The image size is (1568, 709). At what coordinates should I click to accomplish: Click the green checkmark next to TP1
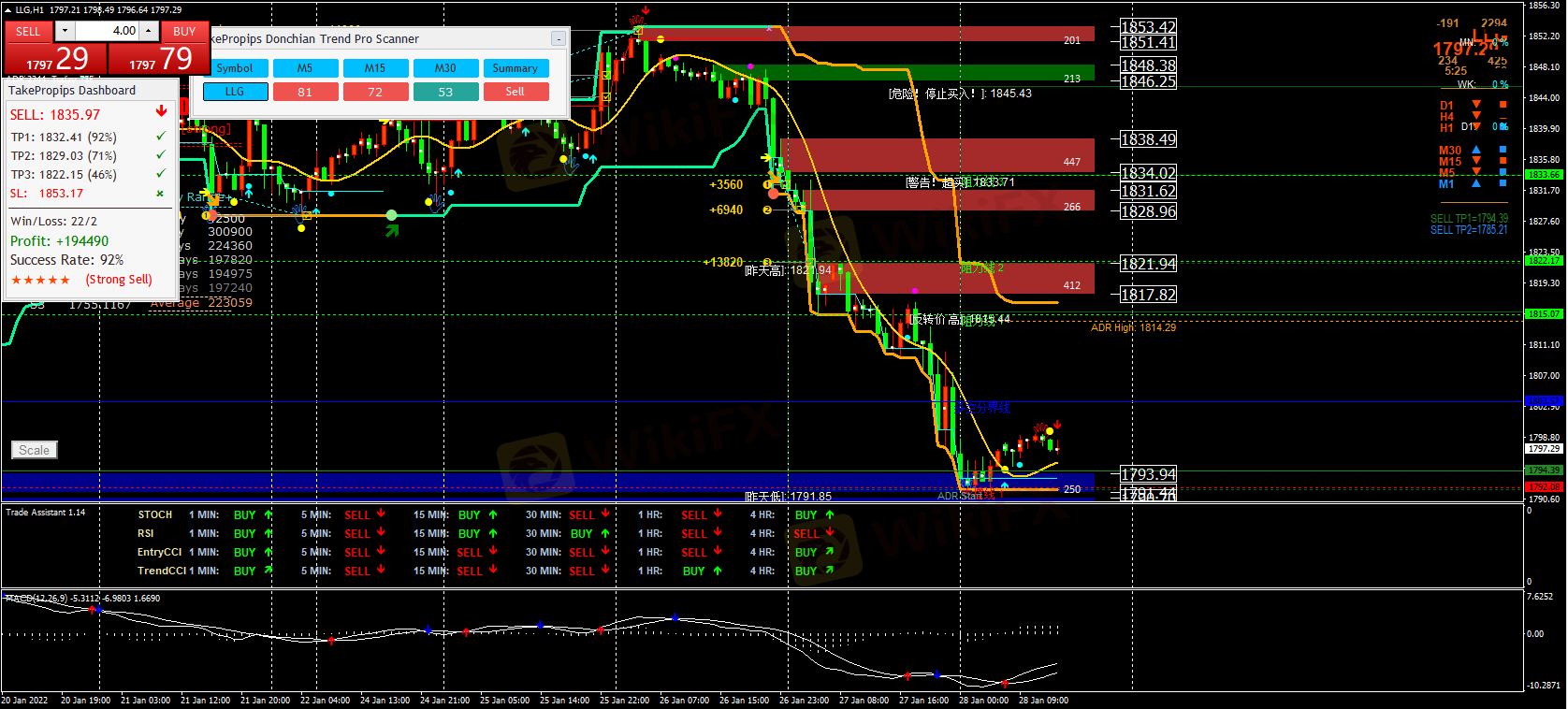tap(160, 137)
